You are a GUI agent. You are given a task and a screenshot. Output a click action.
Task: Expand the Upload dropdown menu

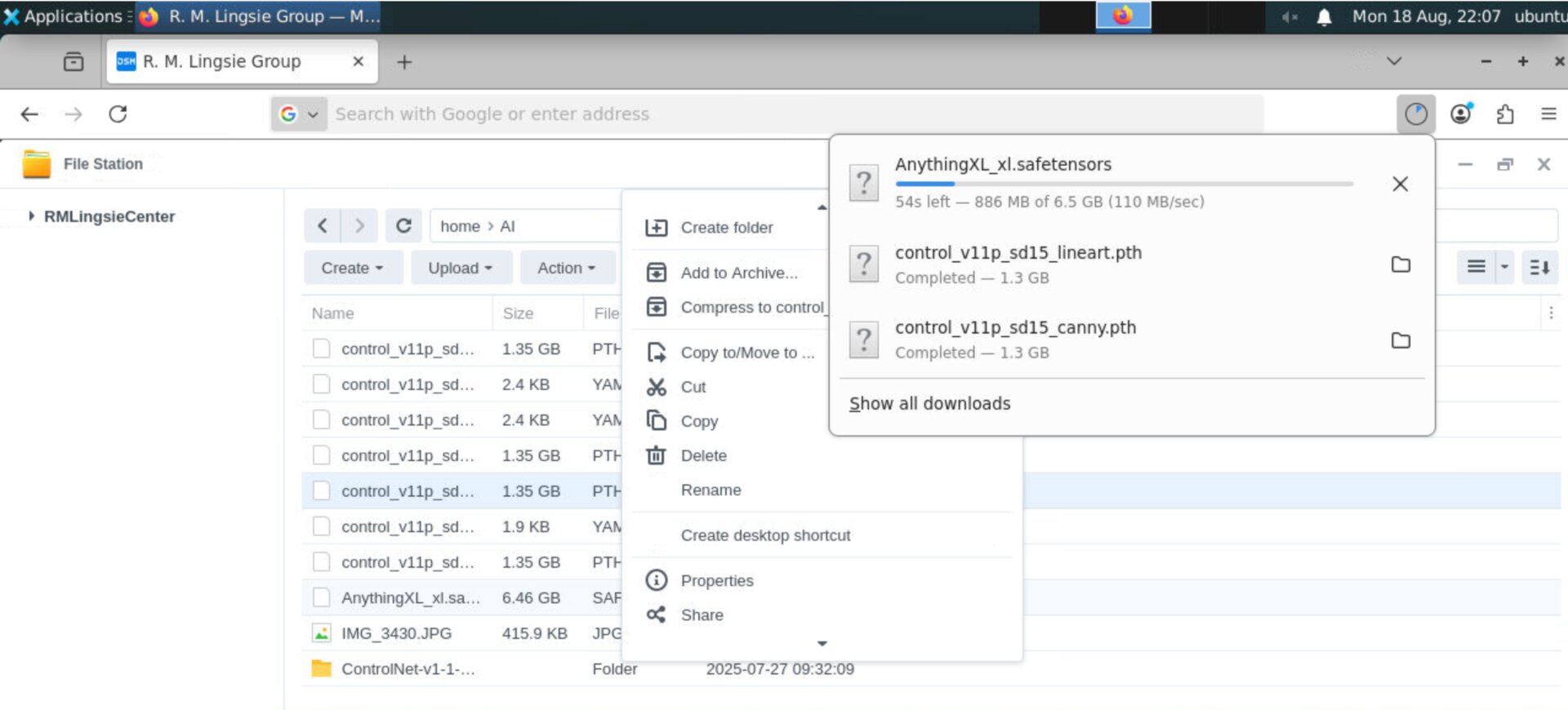[460, 268]
